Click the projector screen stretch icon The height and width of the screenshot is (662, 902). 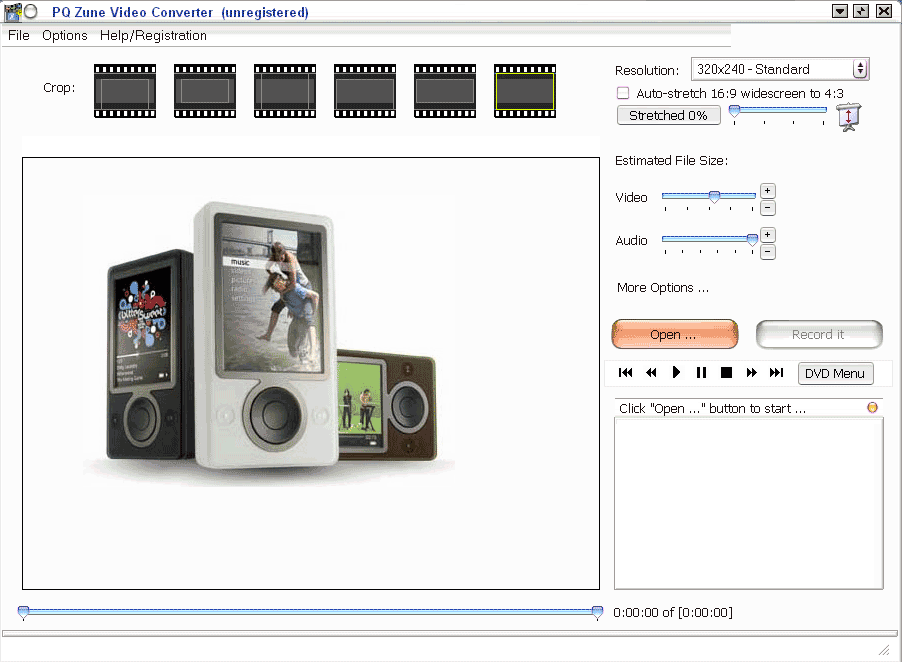pos(848,116)
